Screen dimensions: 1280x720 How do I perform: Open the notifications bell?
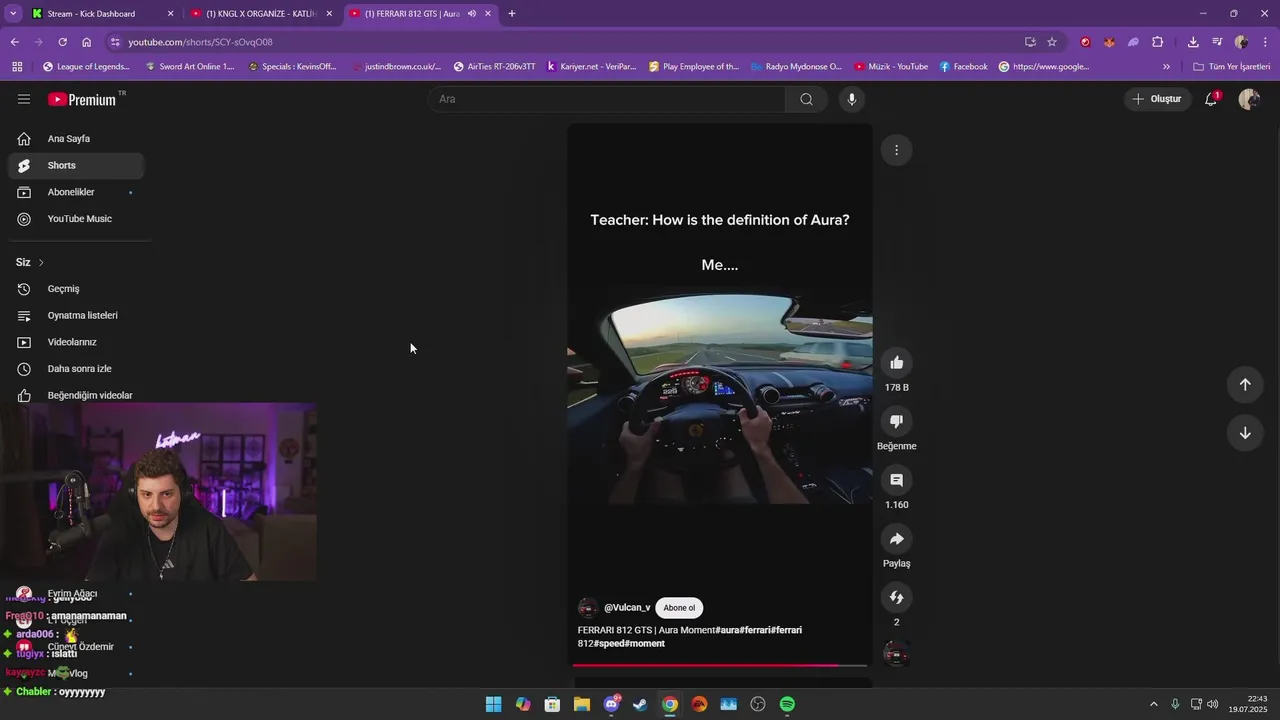coord(1211,99)
